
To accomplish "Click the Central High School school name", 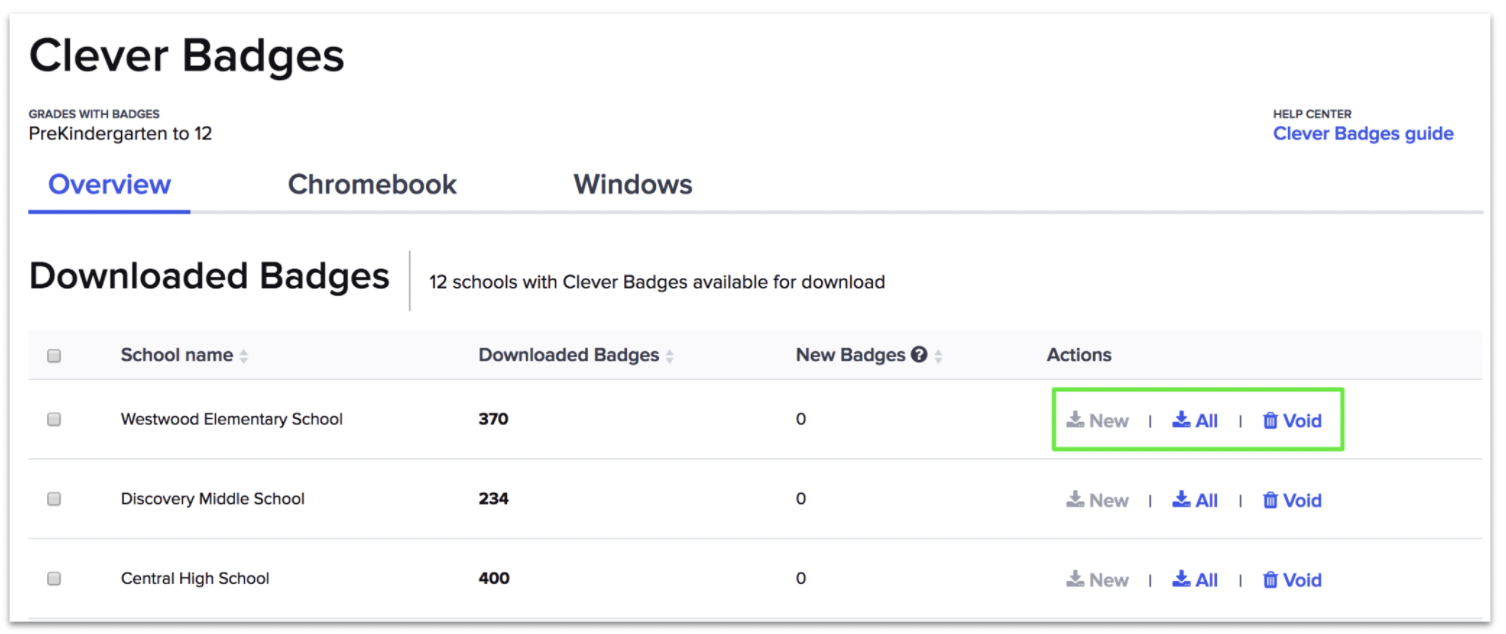I will [x=195, y=578].
